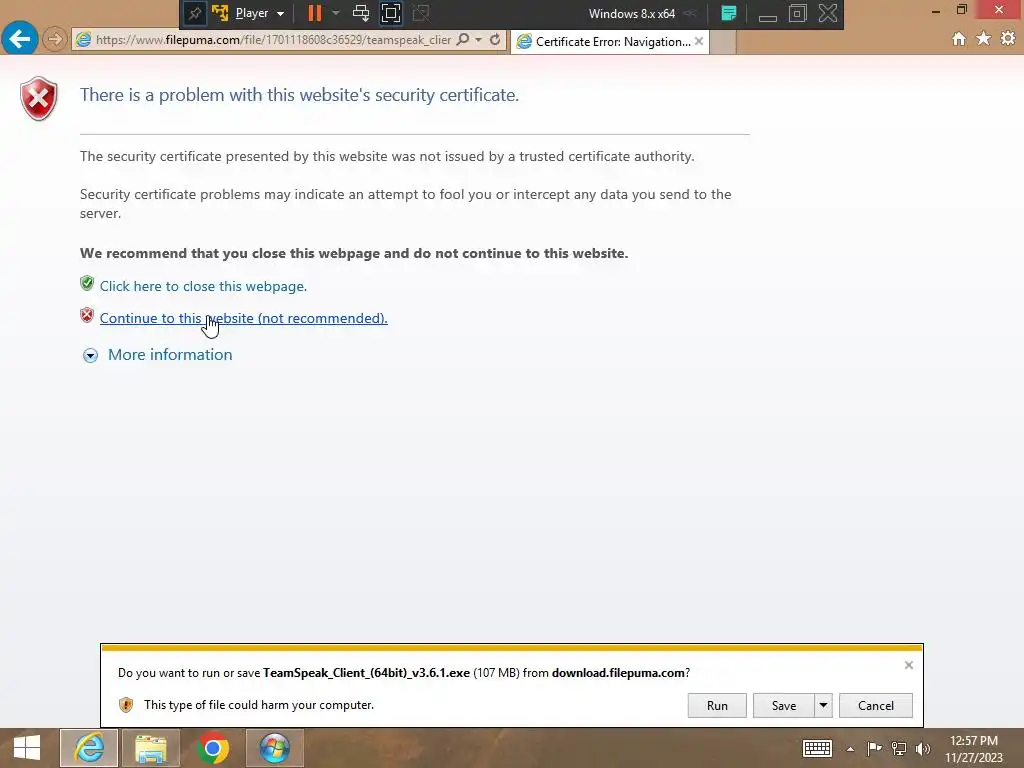The width and height of the screenshot is (1024, 768).
Task: Continue to this website (not recommended) link
Action: click(x=244, y=318)
